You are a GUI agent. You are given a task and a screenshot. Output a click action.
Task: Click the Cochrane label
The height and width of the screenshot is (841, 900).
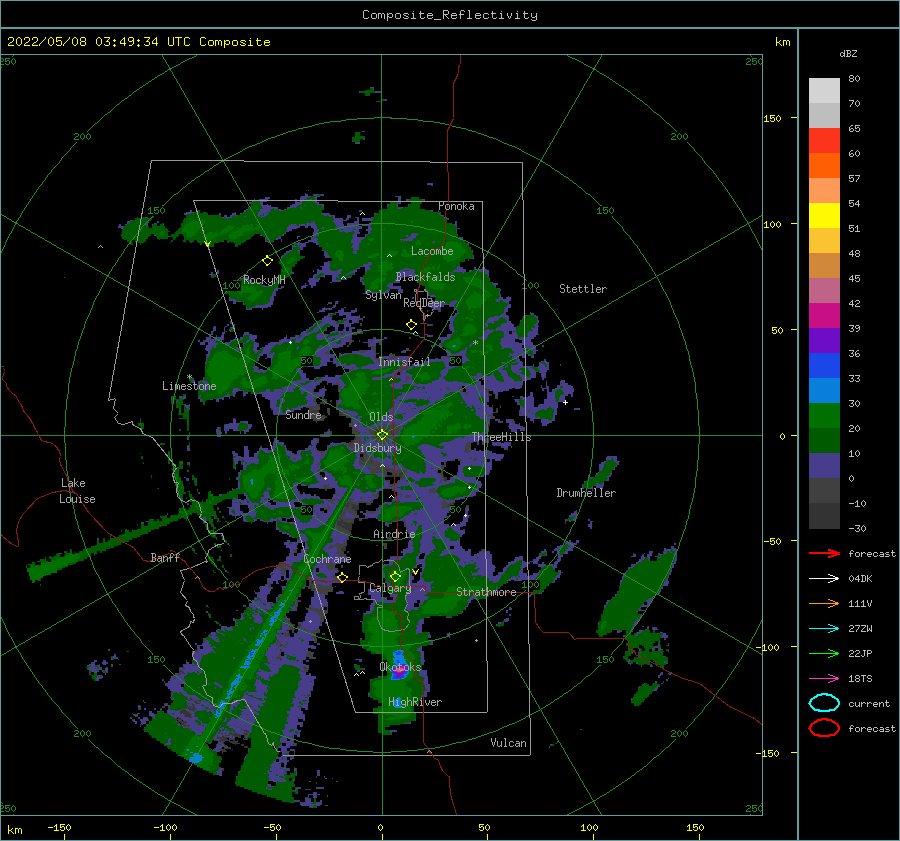327,559
